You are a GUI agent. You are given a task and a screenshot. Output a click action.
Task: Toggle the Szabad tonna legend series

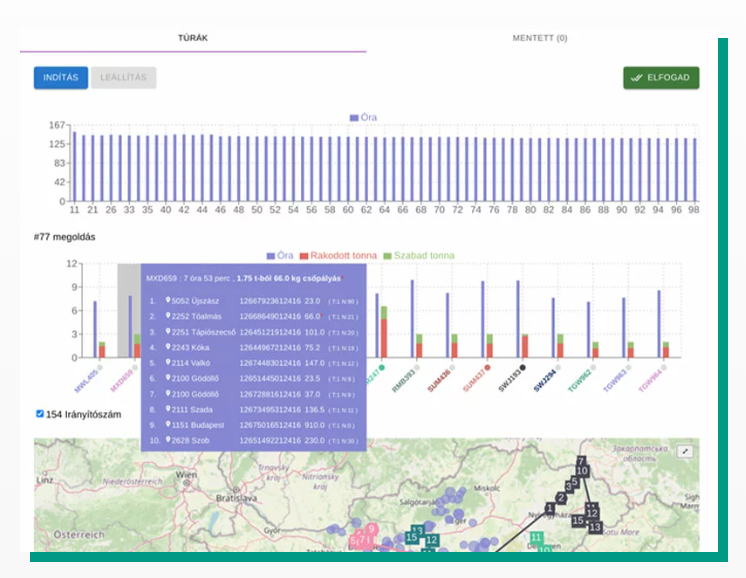[419, 255]
